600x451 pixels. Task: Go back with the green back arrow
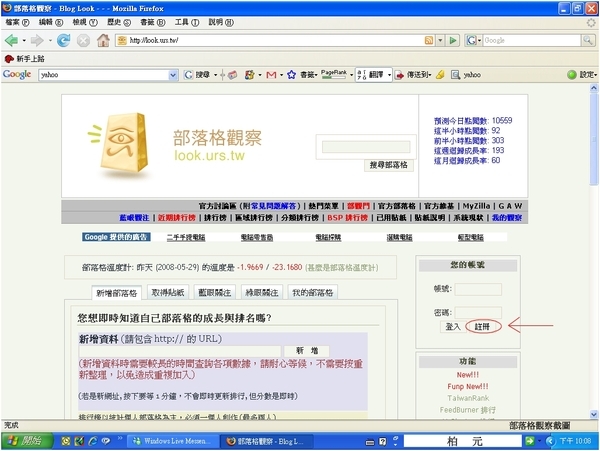click(11, 40)
